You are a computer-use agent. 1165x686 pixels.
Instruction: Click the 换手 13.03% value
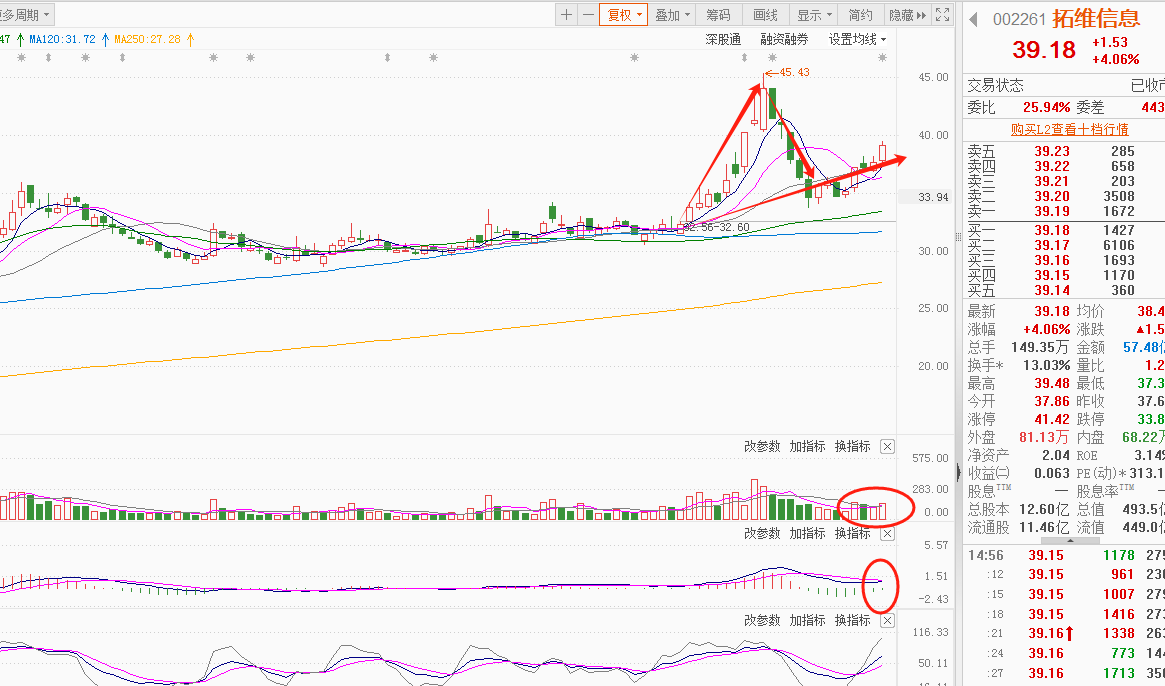coord(1047,366)
